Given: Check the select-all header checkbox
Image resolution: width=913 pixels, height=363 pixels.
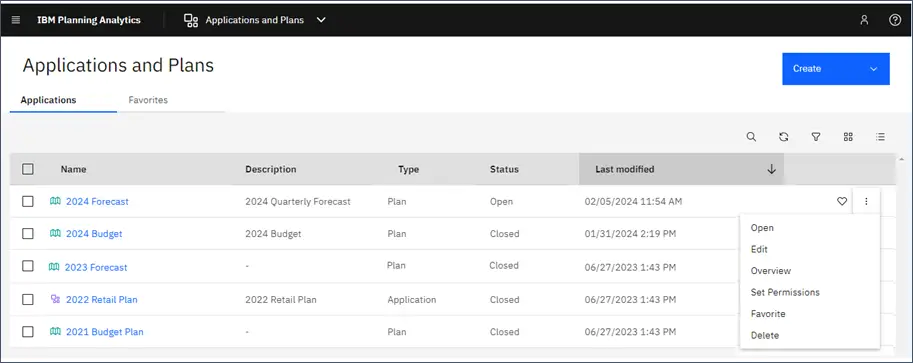Looking at the screenshot, I should (x=28, y=170).
